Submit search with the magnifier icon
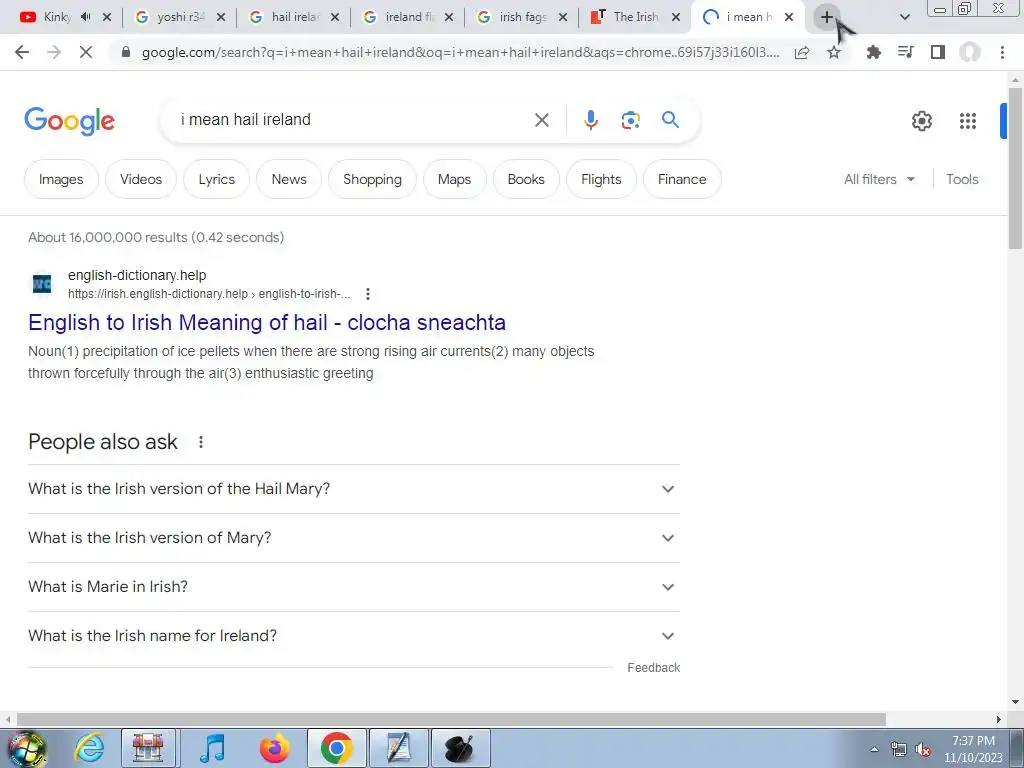The width and height of the screenshot is (1024, 768). tap(670, 120)
